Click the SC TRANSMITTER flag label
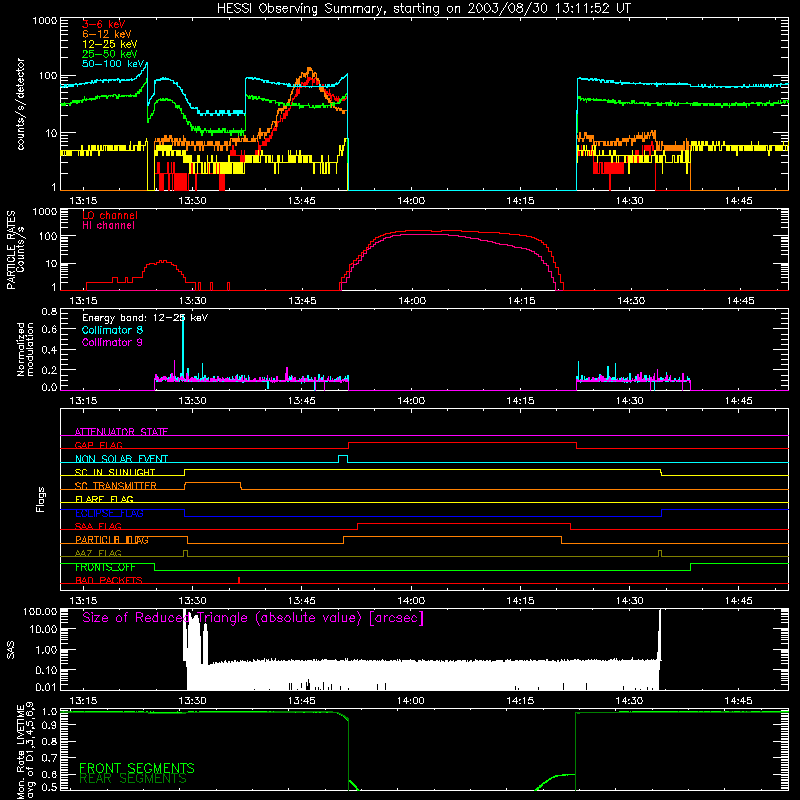The height and width of the screenshot is (800, 800). tap(116, 486)
